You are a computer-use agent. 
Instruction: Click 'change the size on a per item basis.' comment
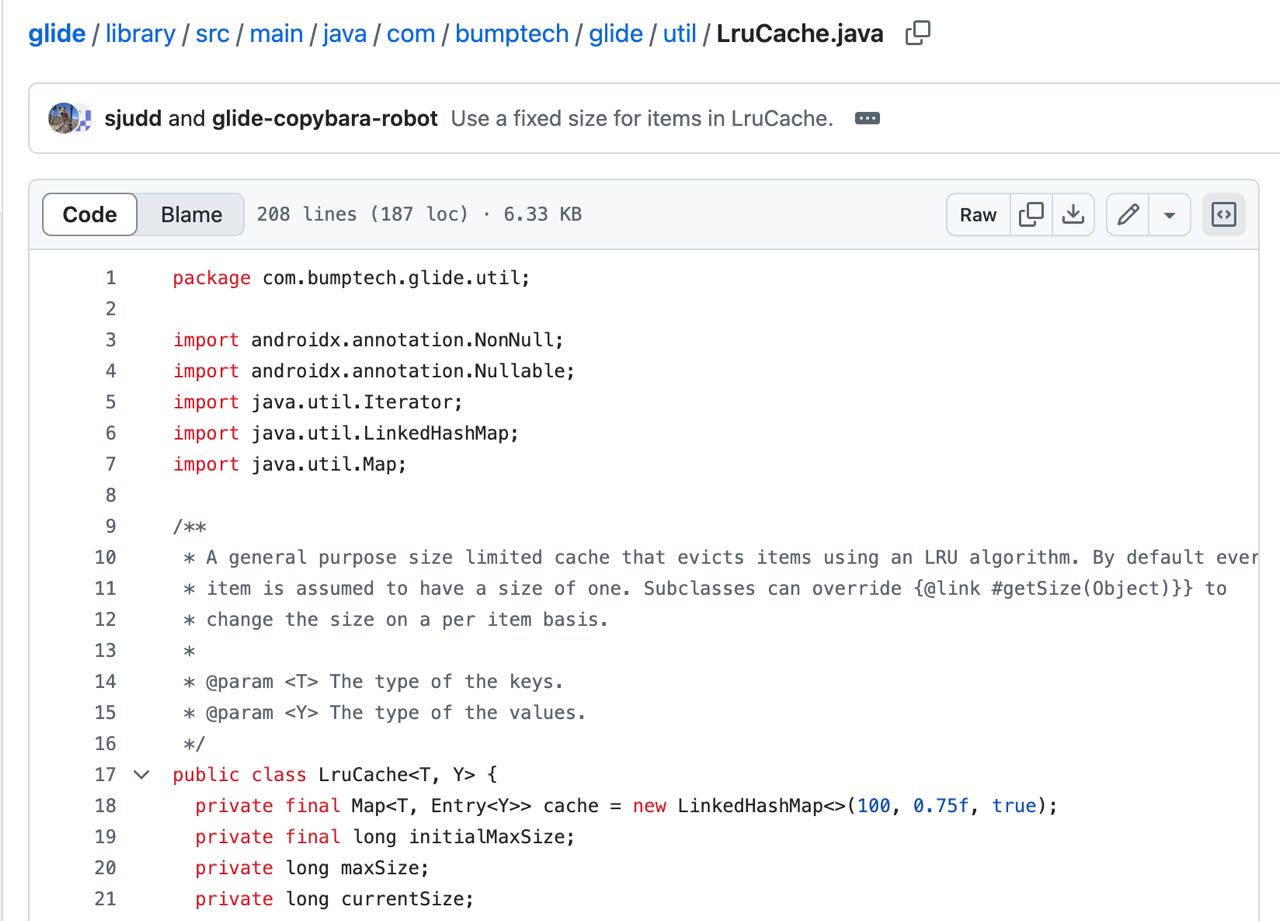coord(407,619)
